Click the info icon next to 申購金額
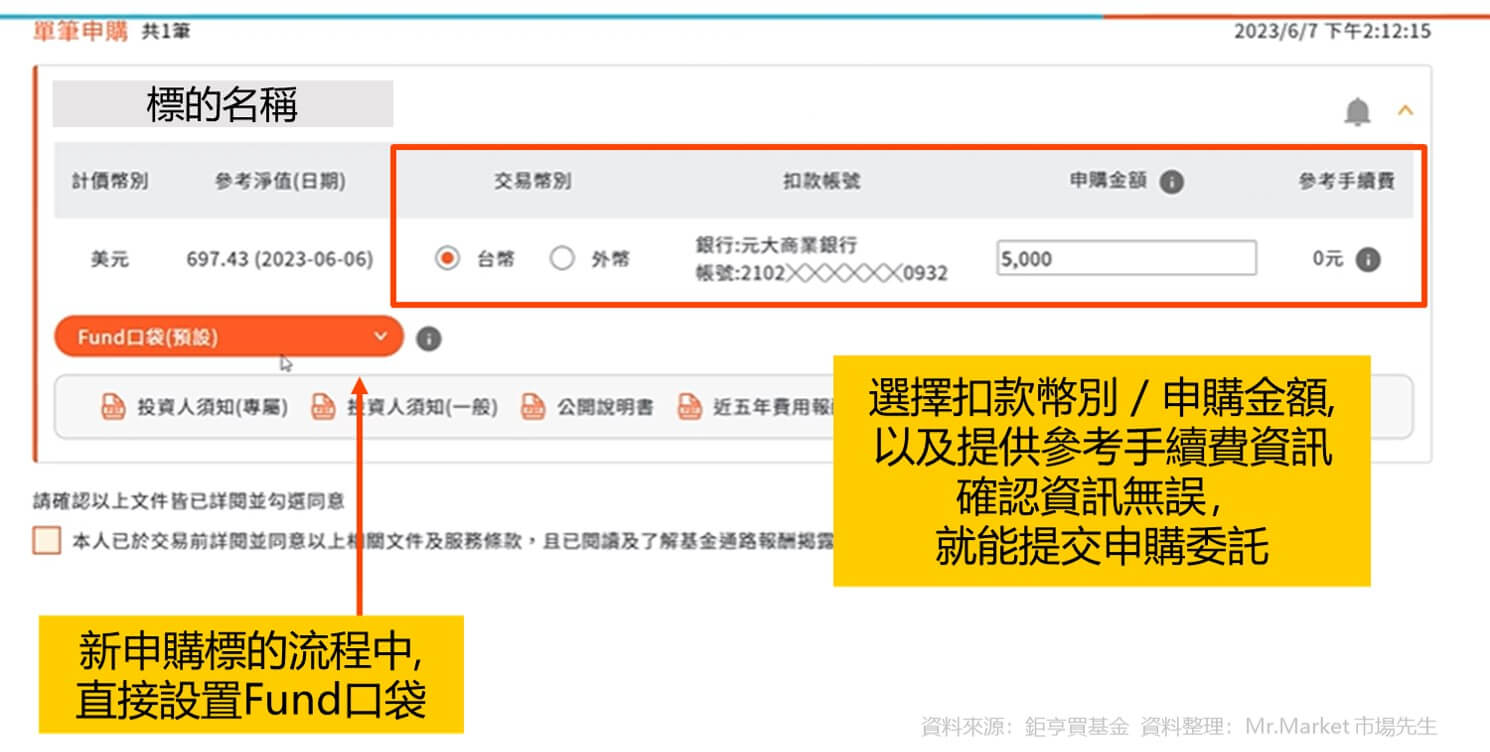 1172,182
